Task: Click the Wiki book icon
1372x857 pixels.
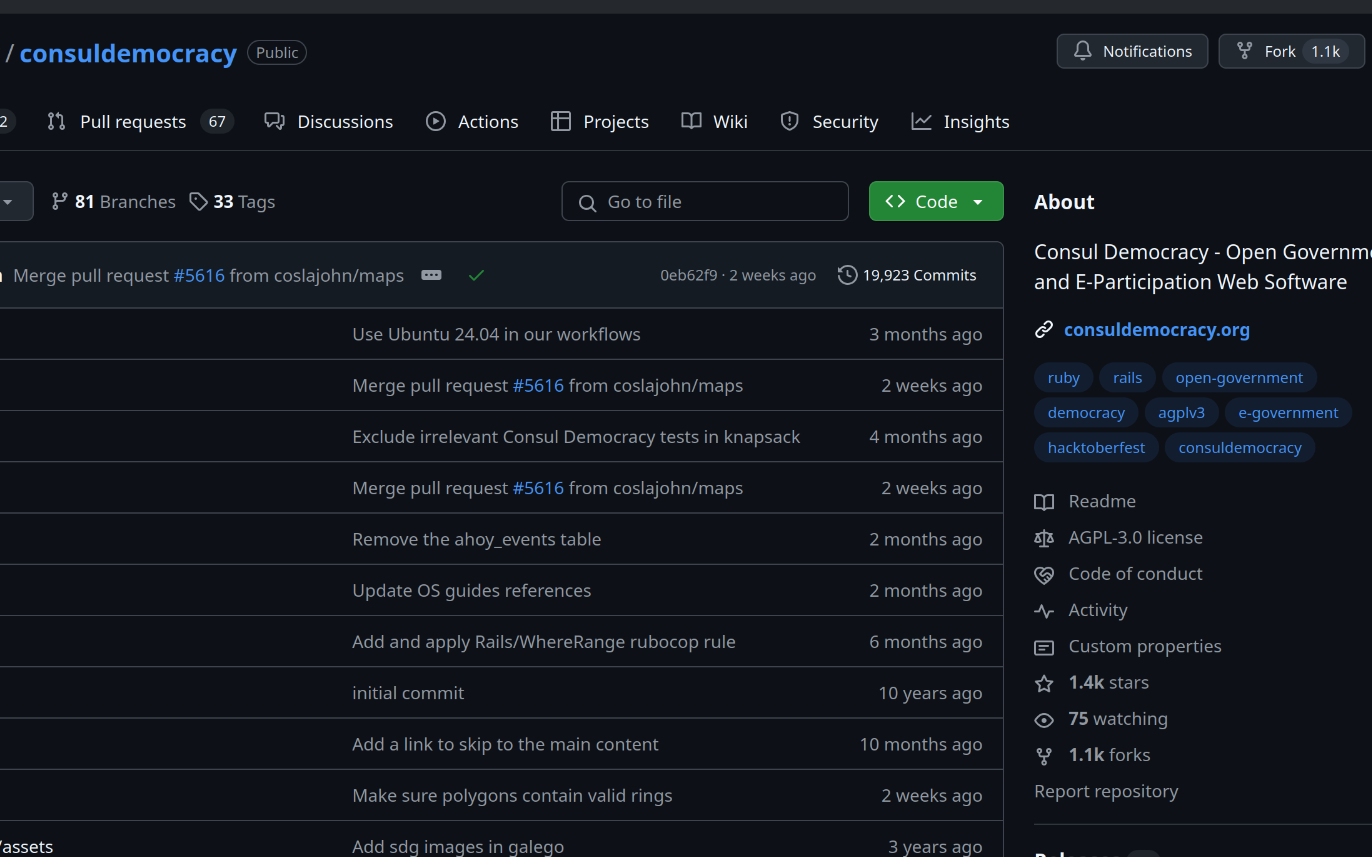Action: tap(691, 121)
